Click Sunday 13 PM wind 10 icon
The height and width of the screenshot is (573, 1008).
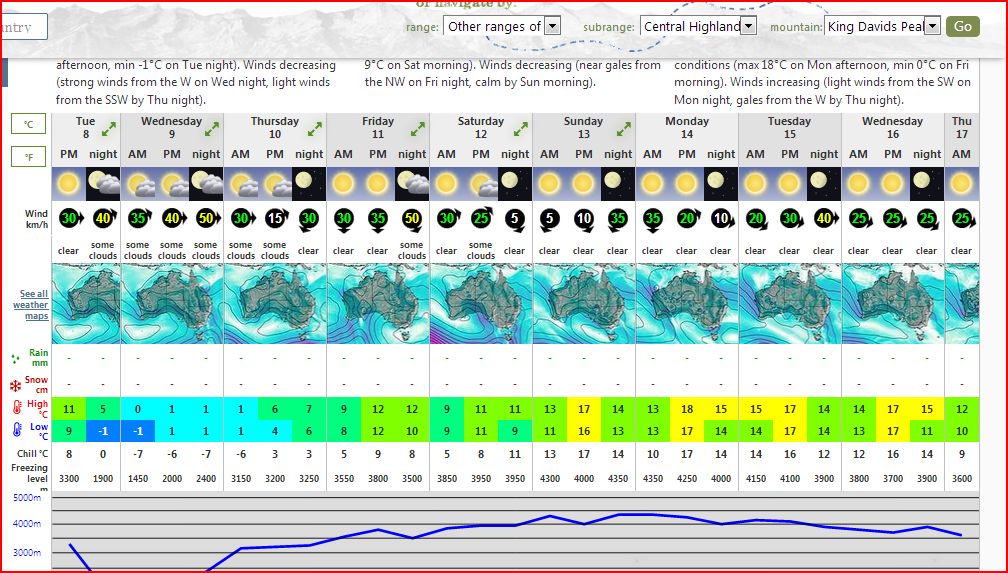(584, 219)
